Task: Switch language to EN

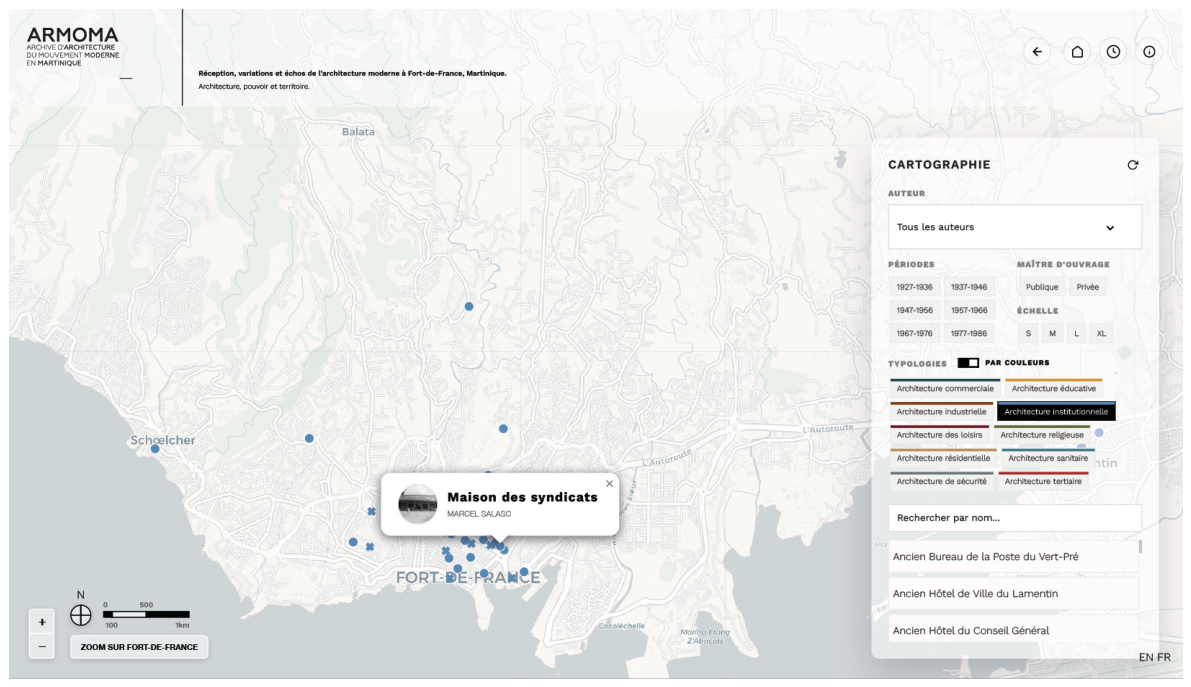Action: tap(1145, 657)
